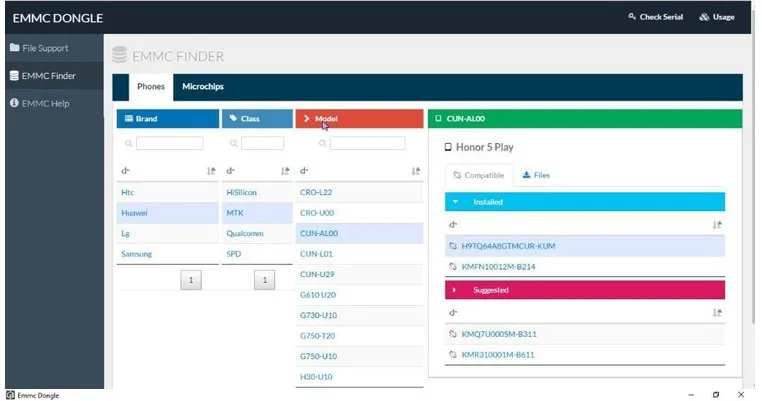The height and width of the screenshot is (401, 762).
Task: Click the Model list sort icon
Action: pos(416,171)
